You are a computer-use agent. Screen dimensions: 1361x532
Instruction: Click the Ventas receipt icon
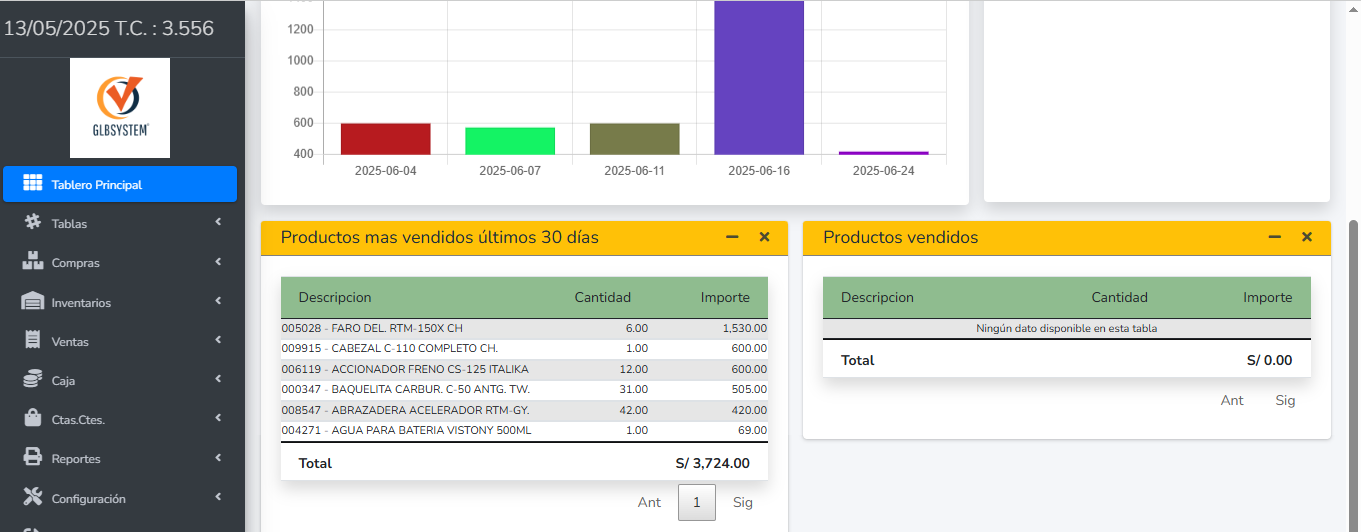pos(32,341)
